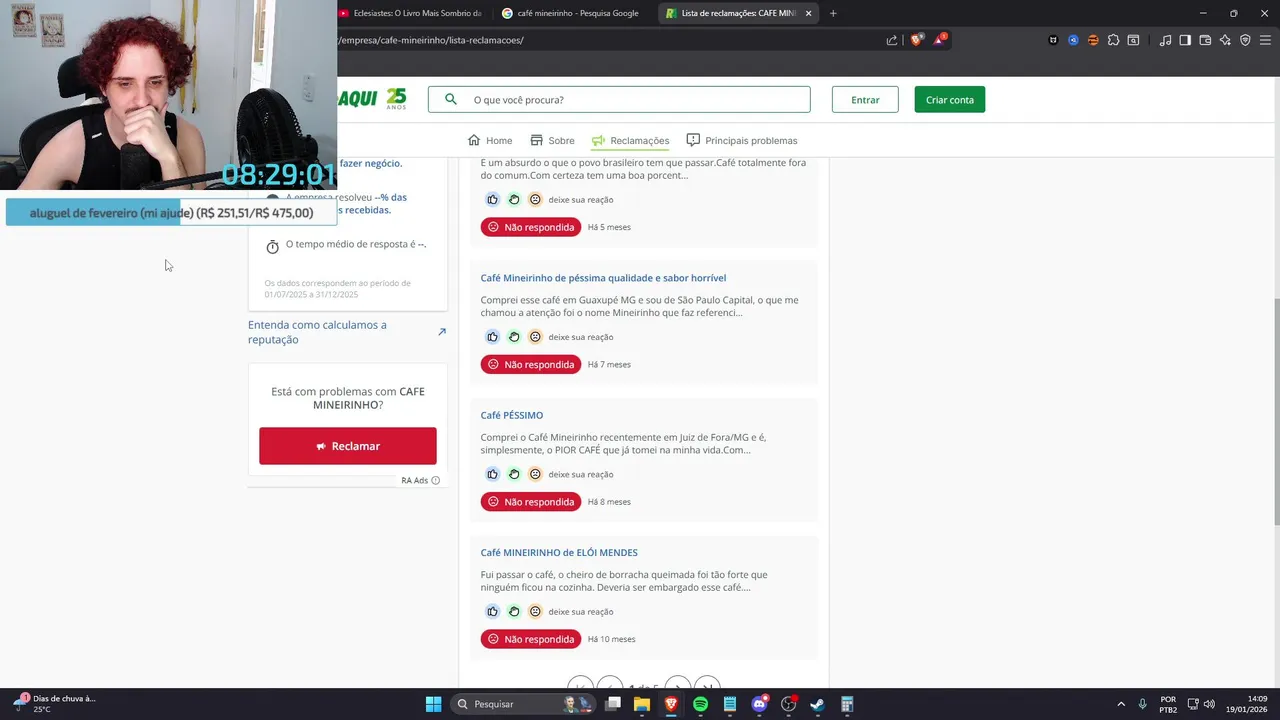Open the browser hamburger main menu

pos(1265,40)
